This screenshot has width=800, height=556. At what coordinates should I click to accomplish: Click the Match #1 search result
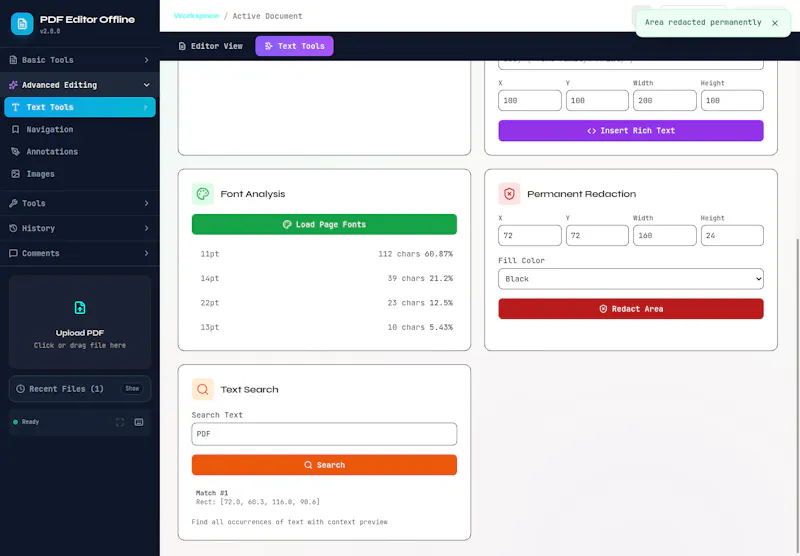pos(324,497)
